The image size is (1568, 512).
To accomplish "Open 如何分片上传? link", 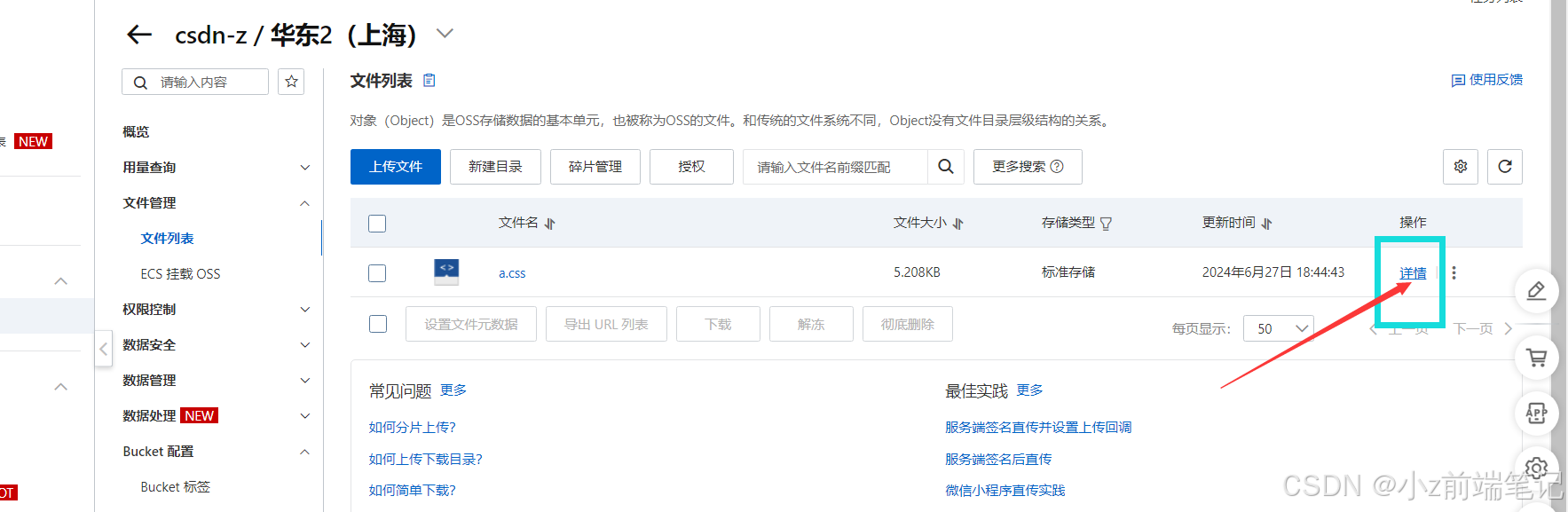I will (x=412, y=428).
